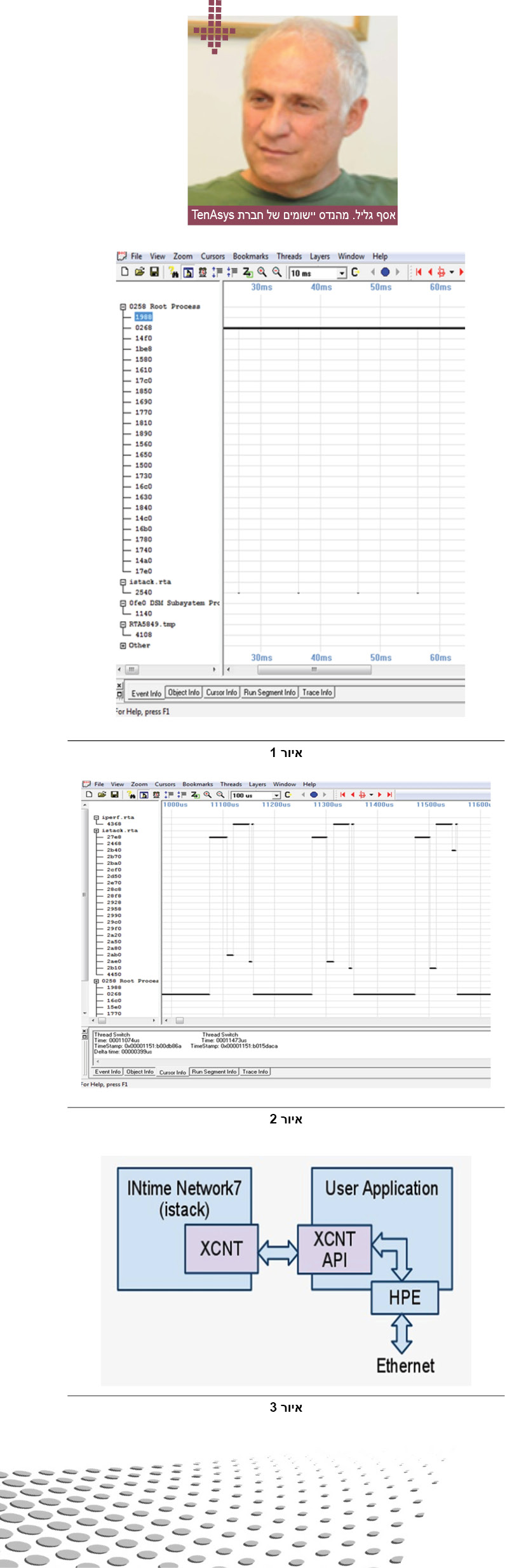Open the 10 ms zoom dropdown
This screenshot has height=1568, width=505.
coord(342,273)
